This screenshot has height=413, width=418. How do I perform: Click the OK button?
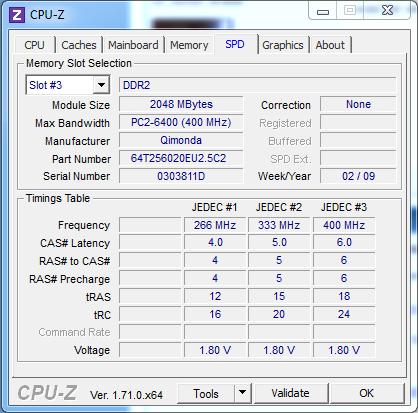[x=367, y=393]
